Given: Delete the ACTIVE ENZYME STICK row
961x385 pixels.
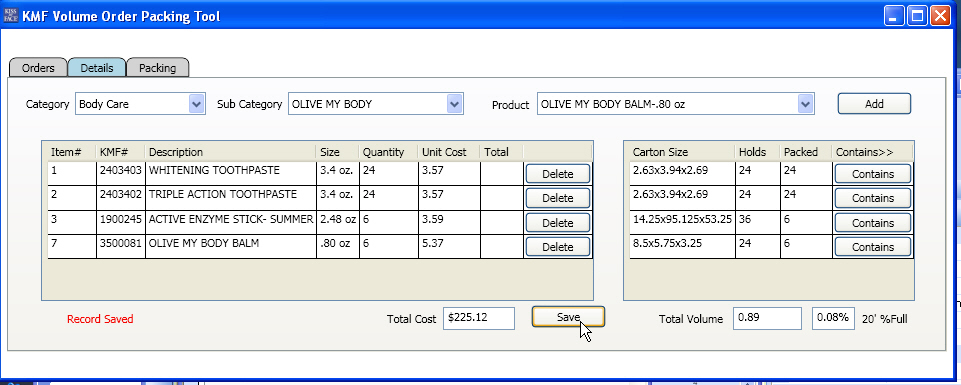Looking at the screenshot, I should [x=558, y=223].
